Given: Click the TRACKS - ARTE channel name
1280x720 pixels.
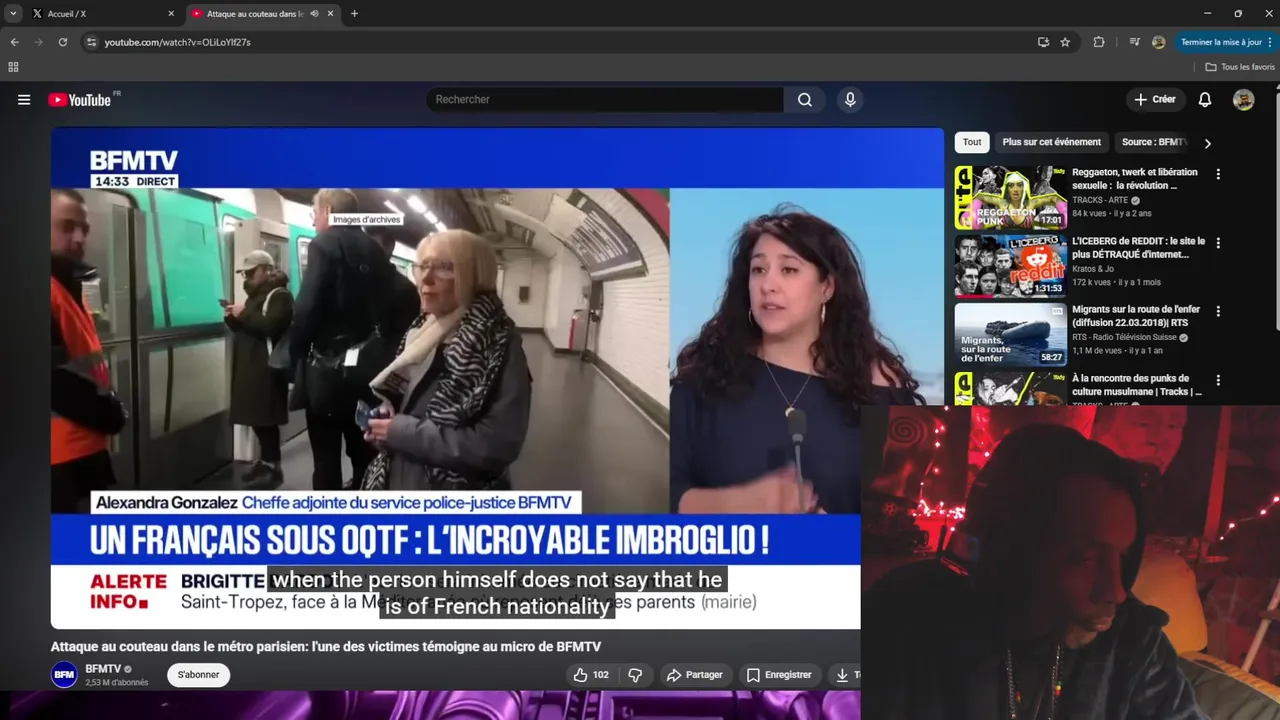Looking at the screenshot, I should click(x=1100, y=200).
